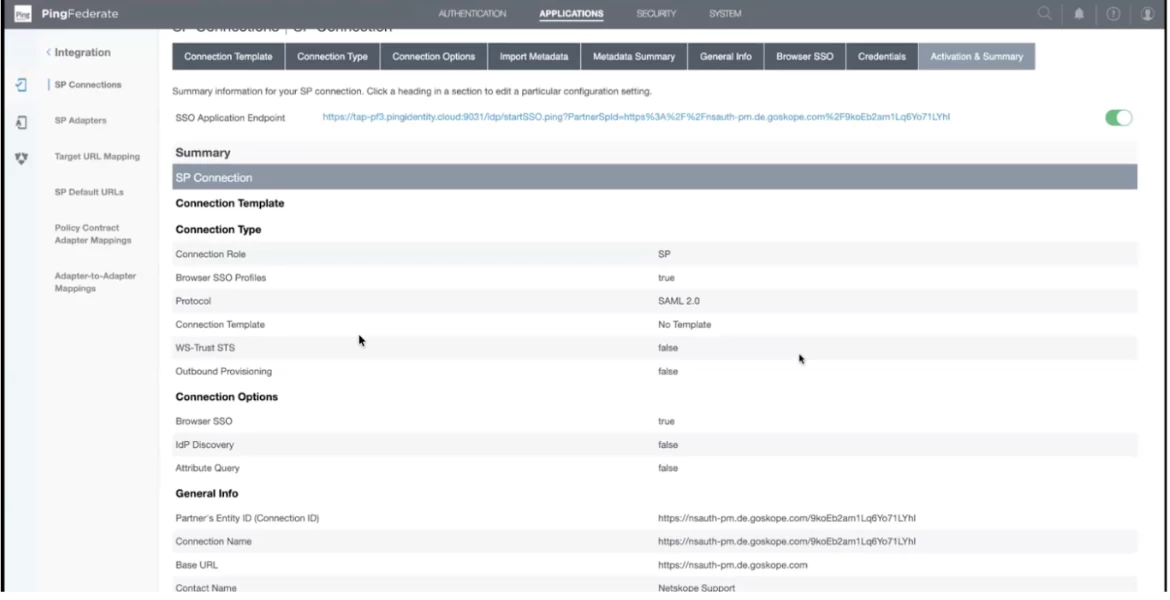
Task: Open SP Adapters in sidebar
Action: coord(81,121)
